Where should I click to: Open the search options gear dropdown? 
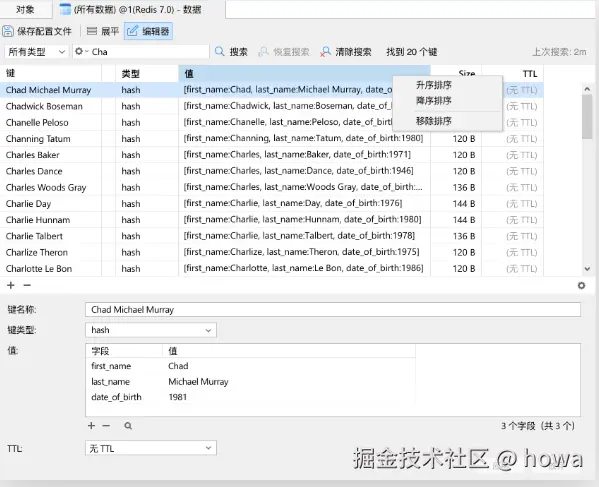81,51
